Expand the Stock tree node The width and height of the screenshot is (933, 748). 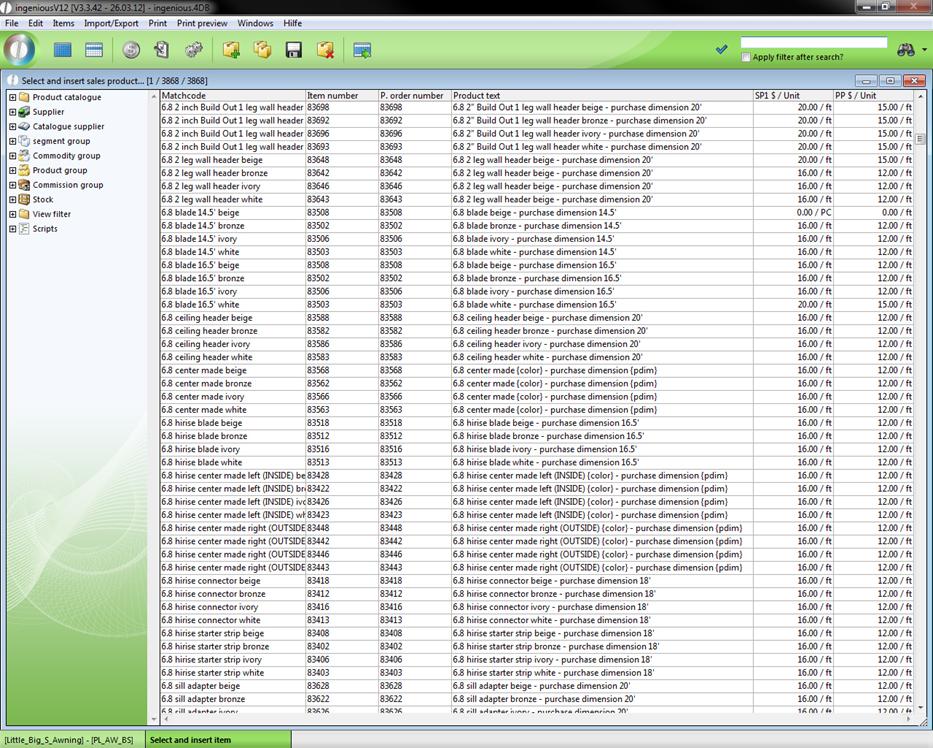click(12, 200)
